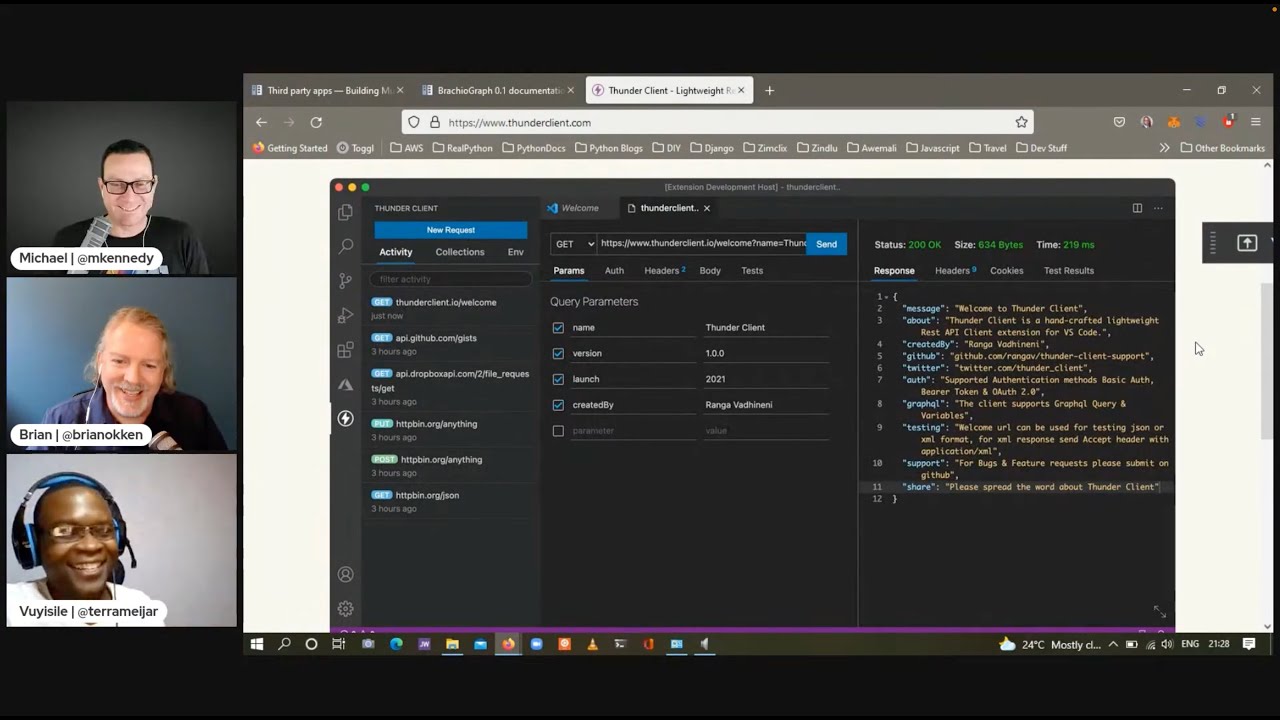Select the Thunder Client lightning icon

(345, 418)
